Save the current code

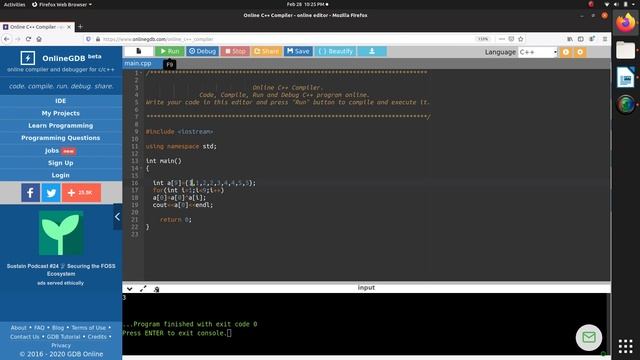click(298, 51)
